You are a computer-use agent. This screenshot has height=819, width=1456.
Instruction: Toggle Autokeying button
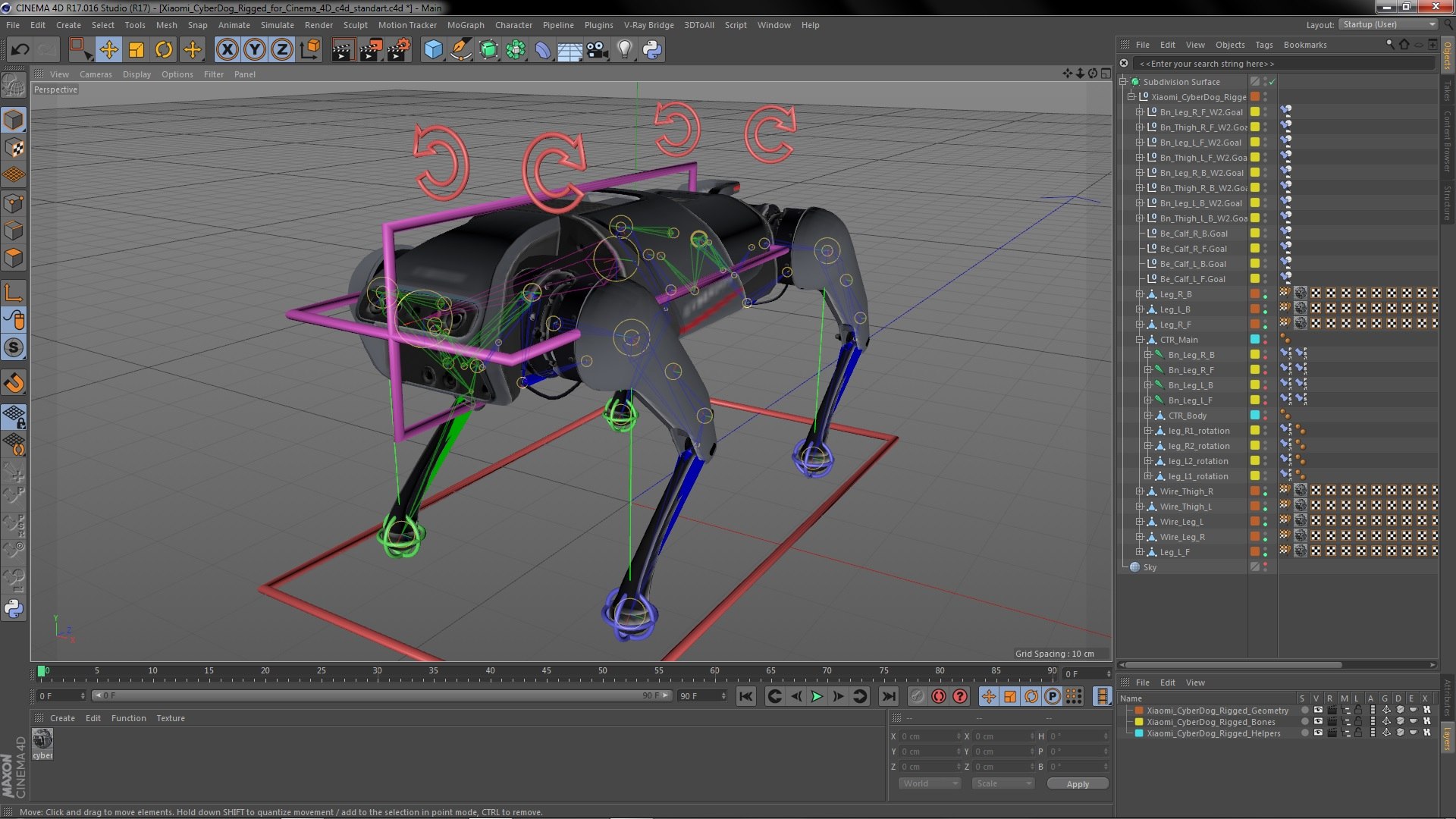pyautogui.click(x=939, y=696)
